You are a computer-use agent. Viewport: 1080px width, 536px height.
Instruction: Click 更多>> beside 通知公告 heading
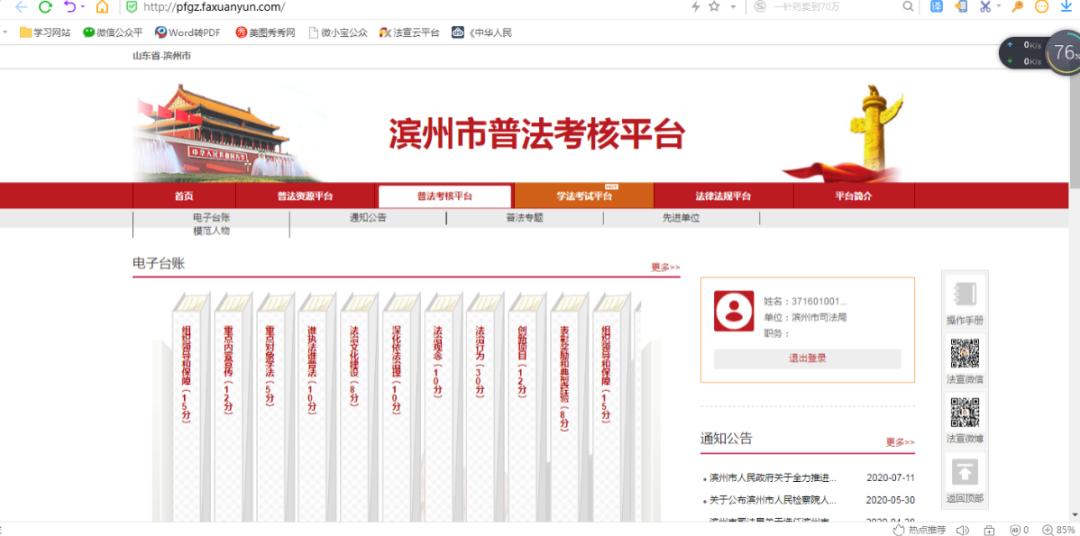900,442
